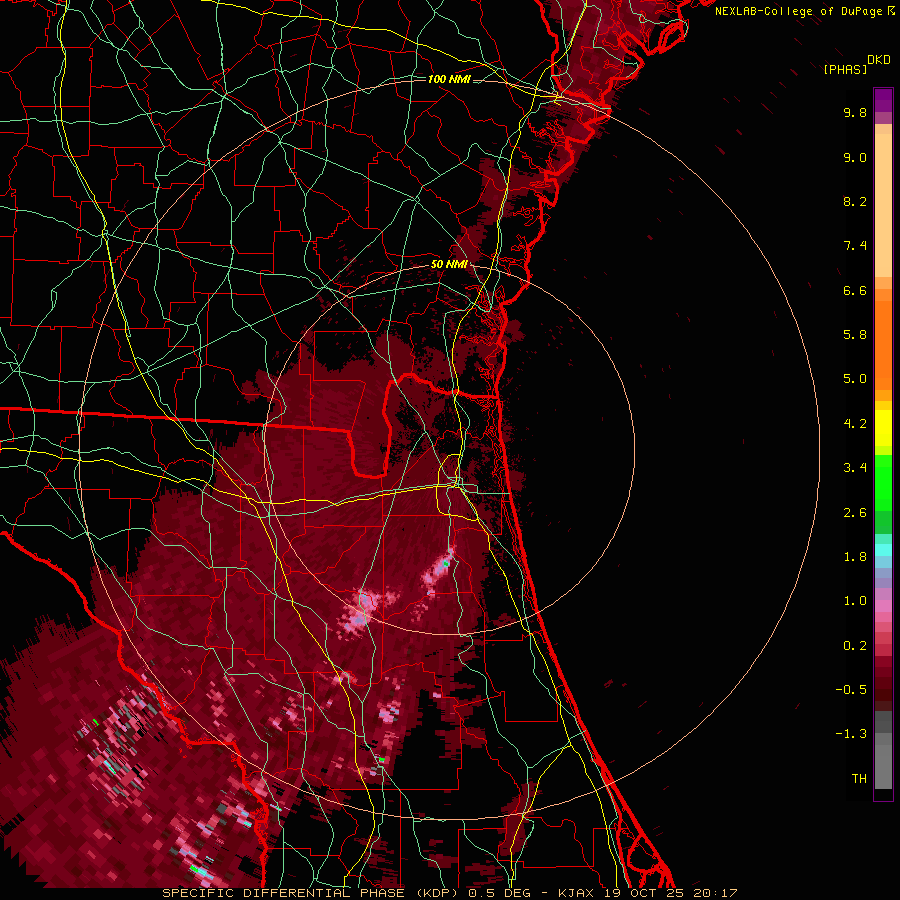This screenshot has width=900, height=900.
Task: Click the -1.3 value on the color scale
Action: tap(851, 734)
